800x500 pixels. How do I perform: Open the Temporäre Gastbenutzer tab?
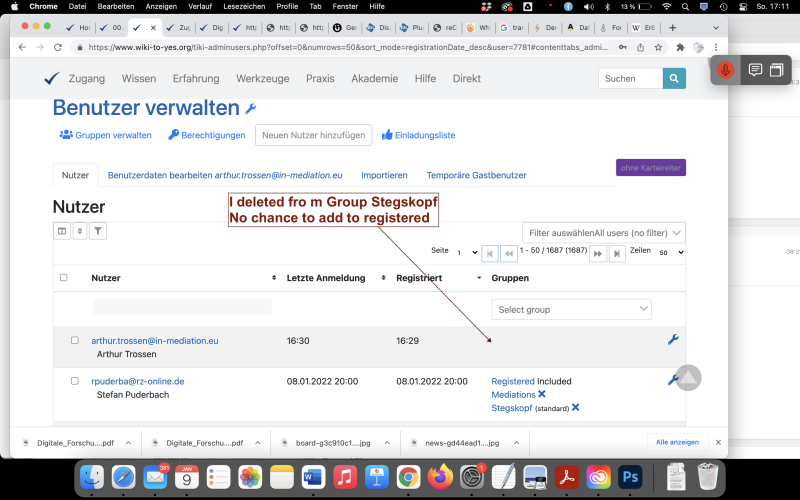pyautogui.click(x=476, y=175)
